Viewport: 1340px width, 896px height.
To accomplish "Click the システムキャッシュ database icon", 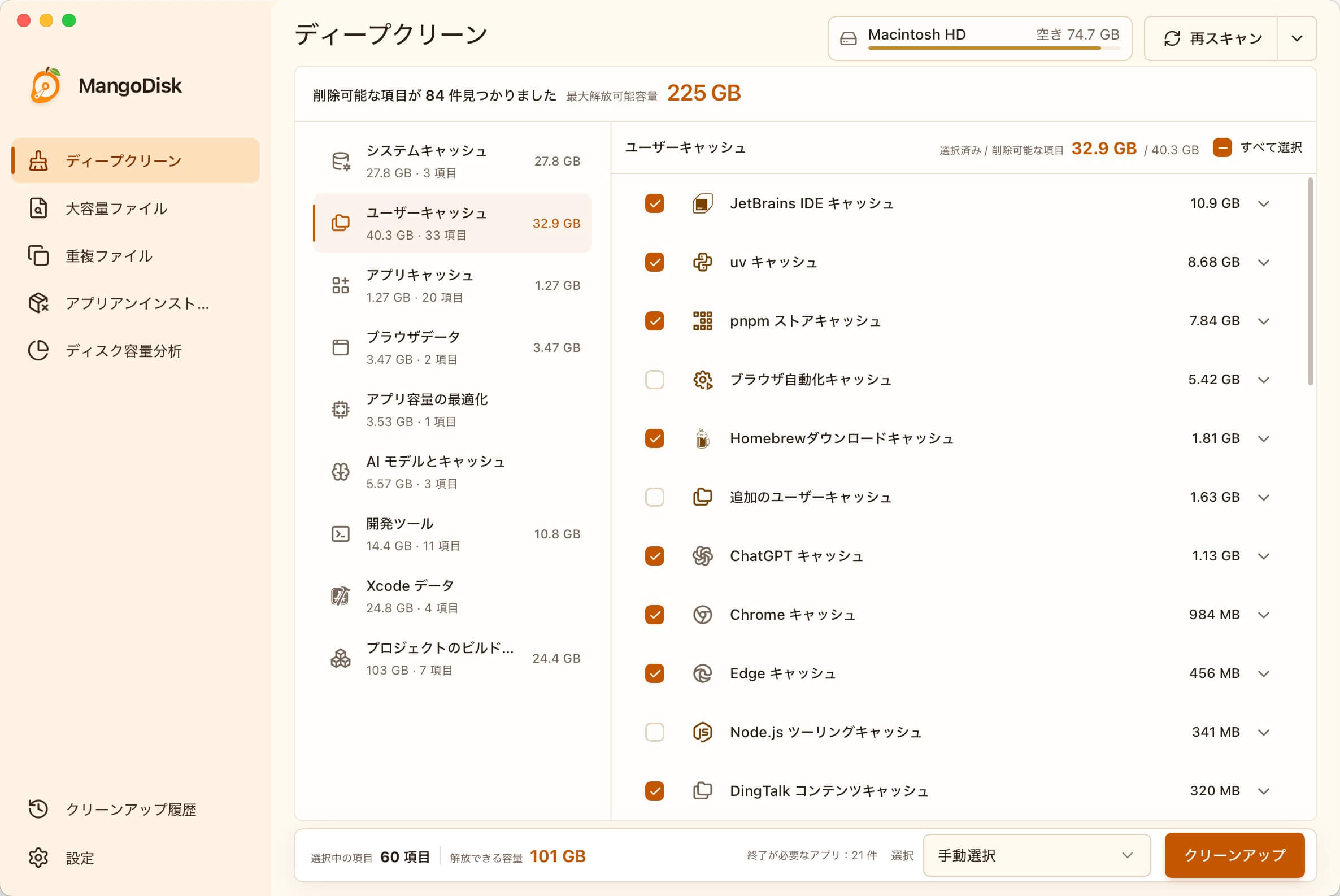I will click(341, 162).
